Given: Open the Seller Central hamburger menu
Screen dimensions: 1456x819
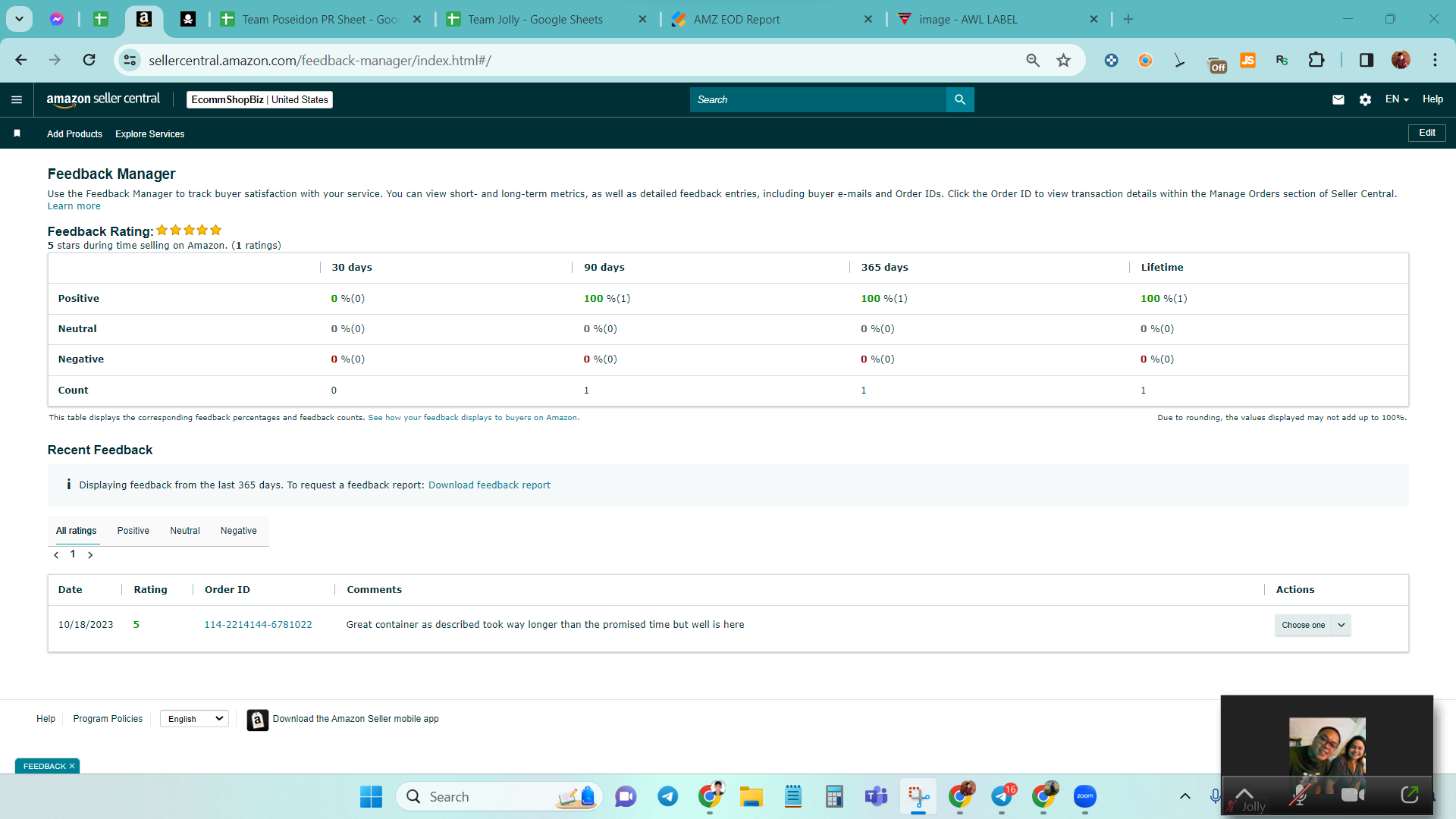Looking at the screenshot, I should pos(17,99).
